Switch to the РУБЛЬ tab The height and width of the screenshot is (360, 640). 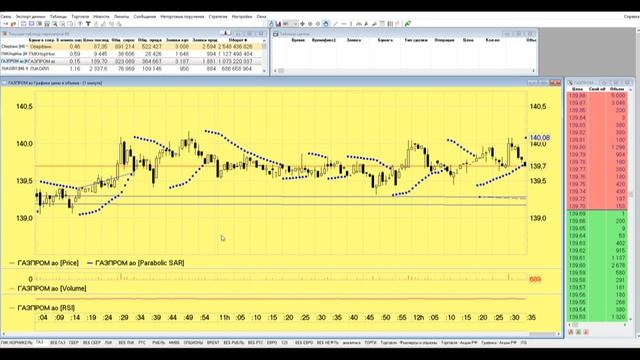[x=158, y=342]
